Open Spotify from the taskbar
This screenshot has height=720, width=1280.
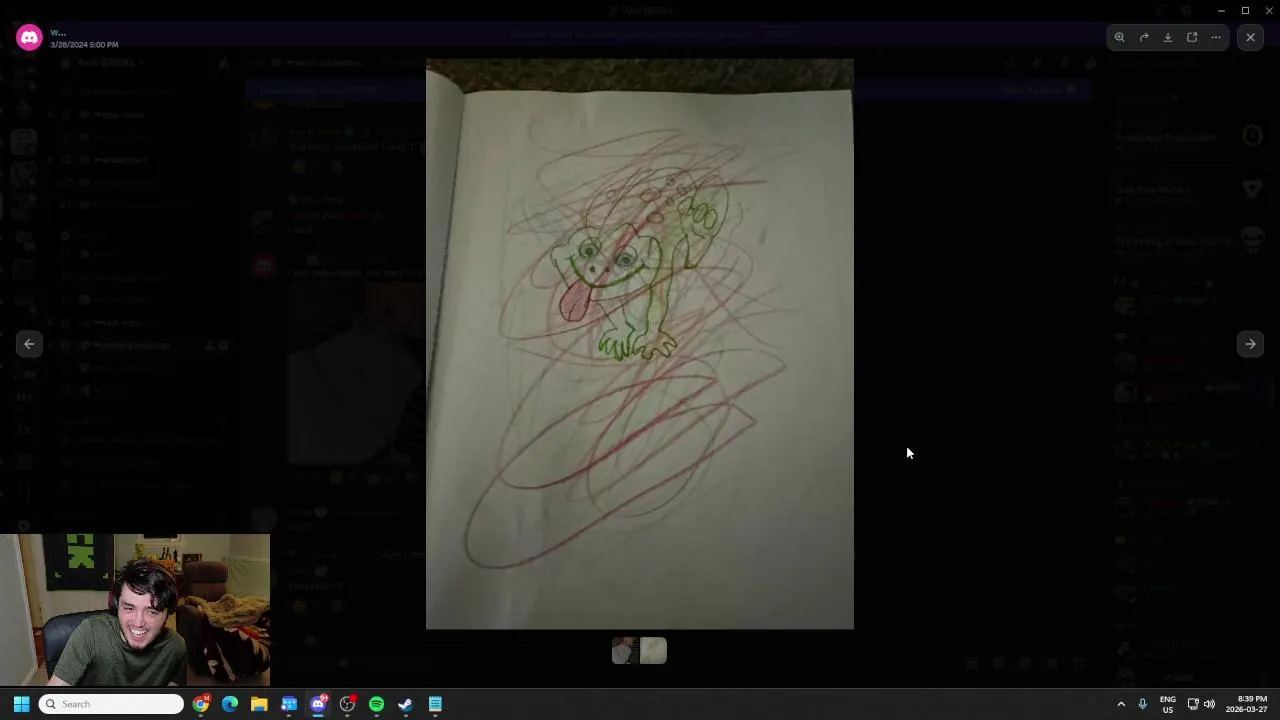pyautogui.click(x=376, y=704)
